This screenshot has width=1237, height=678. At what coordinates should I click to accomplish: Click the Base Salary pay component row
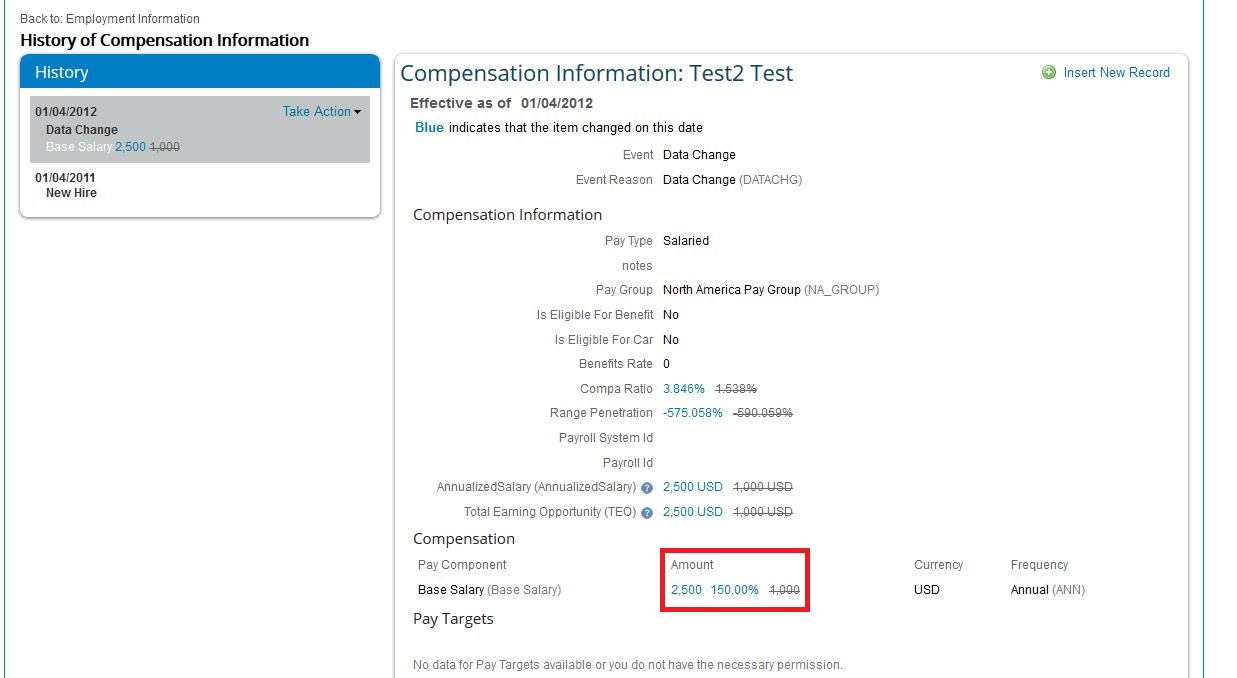click(752, 590)
